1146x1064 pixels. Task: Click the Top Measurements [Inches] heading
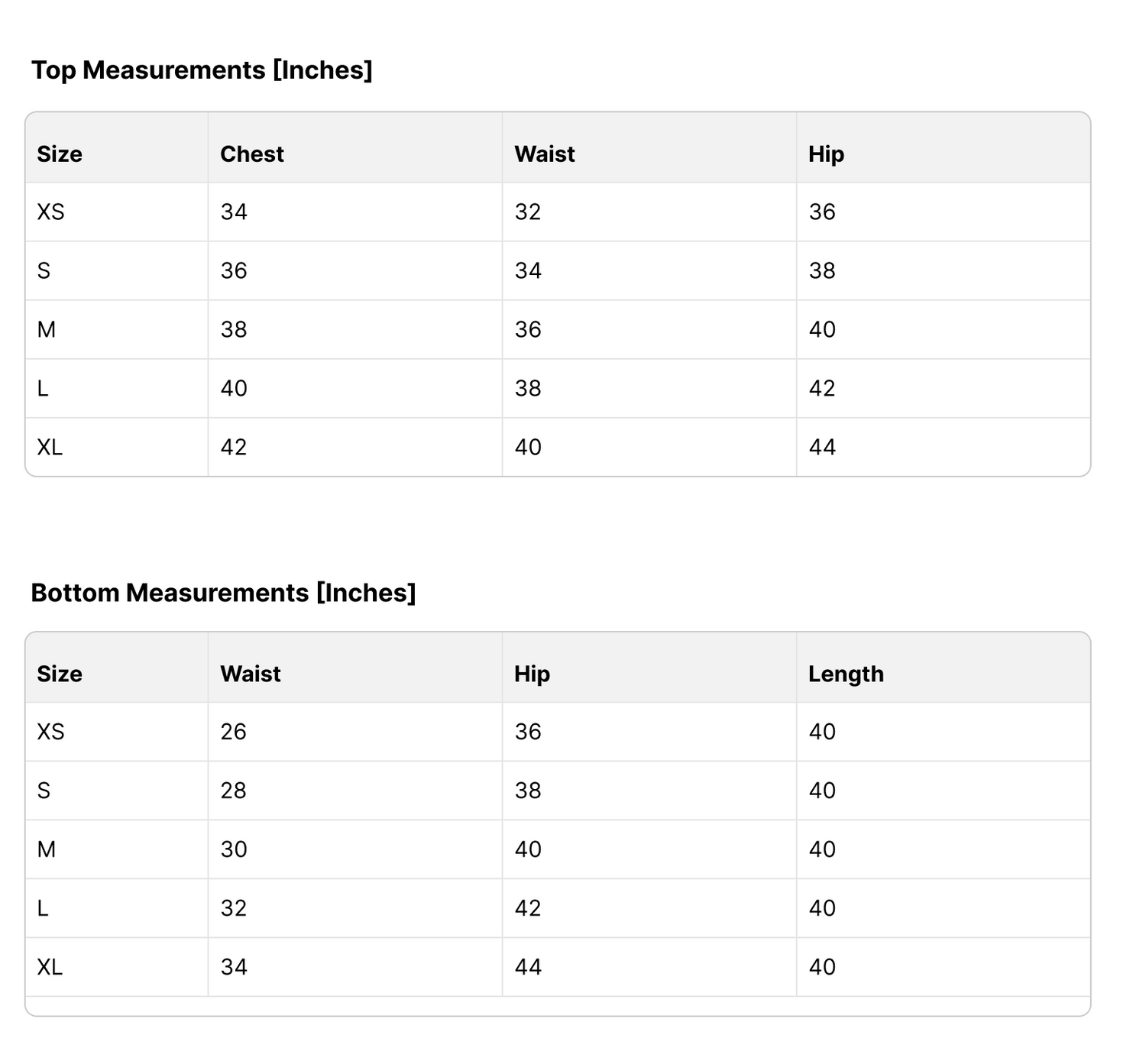(x=202, y=70)
